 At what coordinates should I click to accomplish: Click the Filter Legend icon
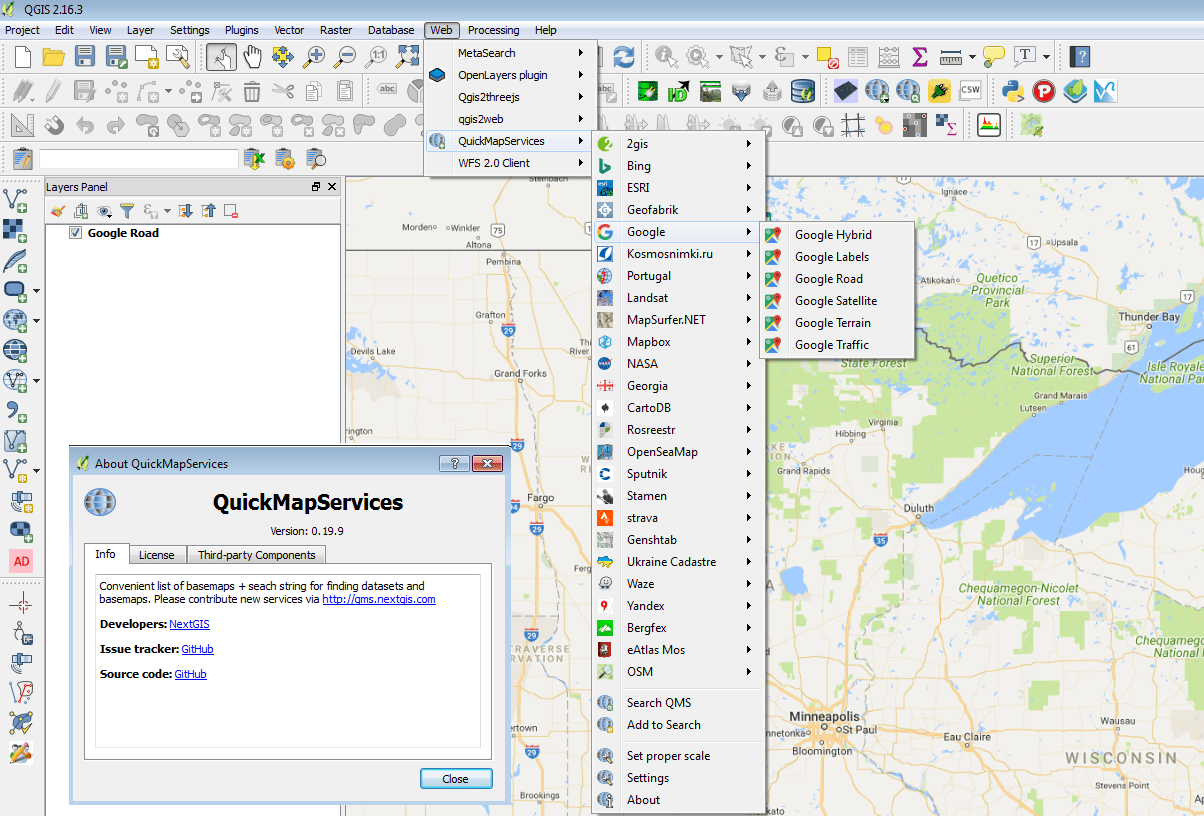click(x=128, y=211)
